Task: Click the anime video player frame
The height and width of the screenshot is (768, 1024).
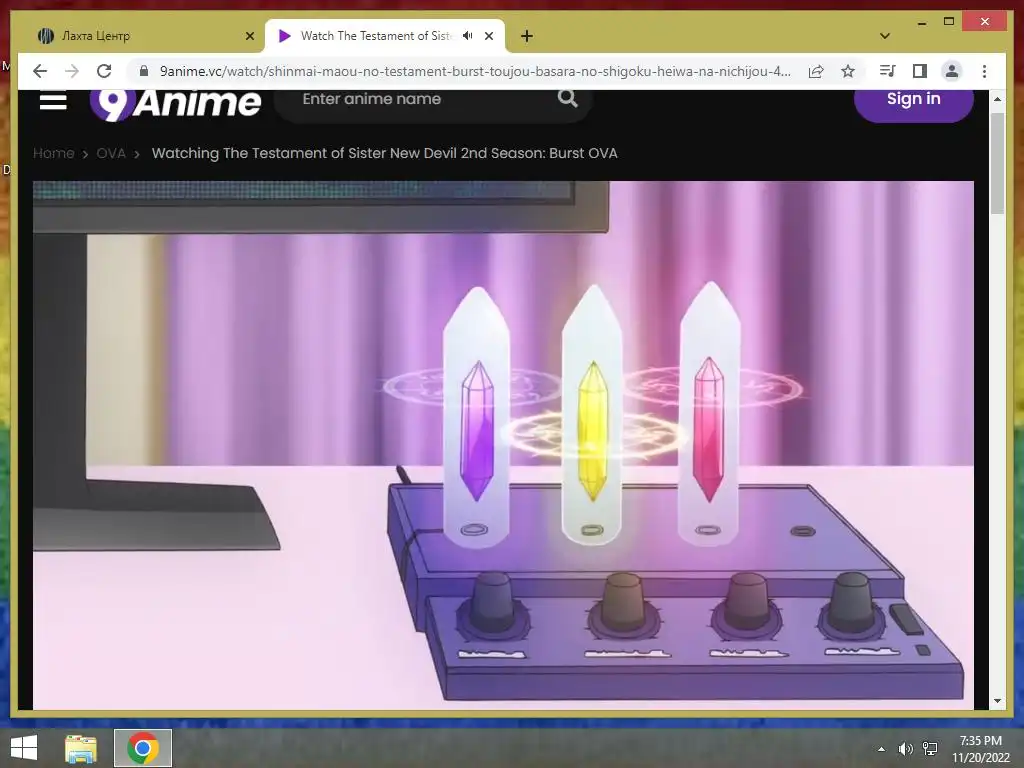Action: pyautogui.click(x=503, y=445)
